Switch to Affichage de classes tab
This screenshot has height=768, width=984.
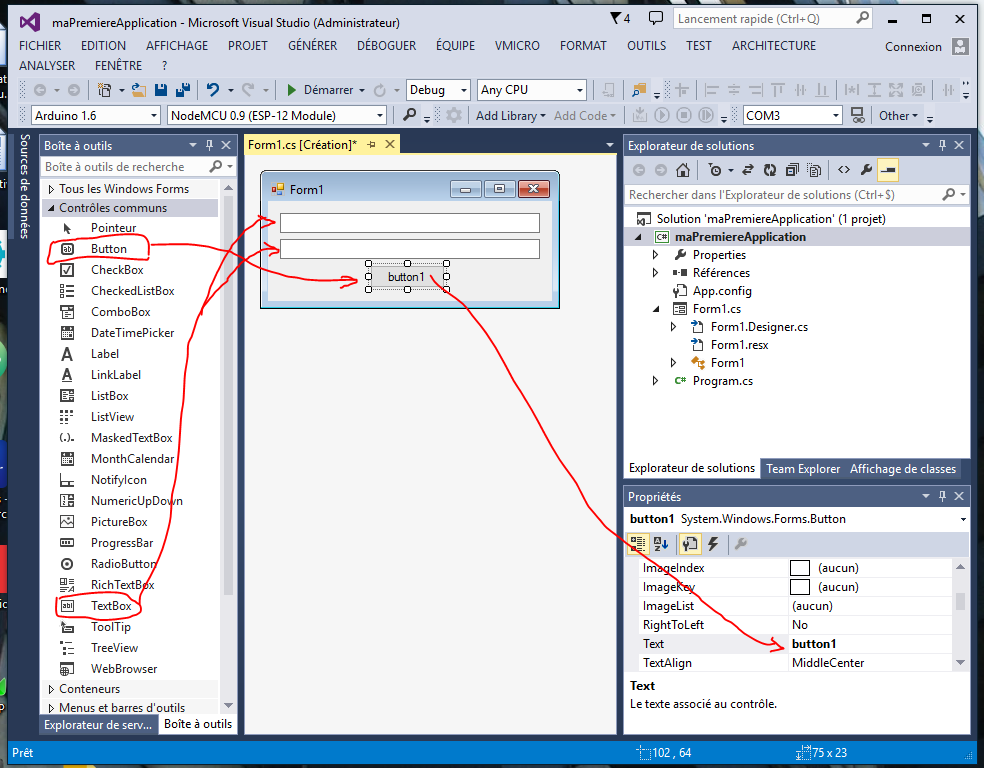point(902,469)
